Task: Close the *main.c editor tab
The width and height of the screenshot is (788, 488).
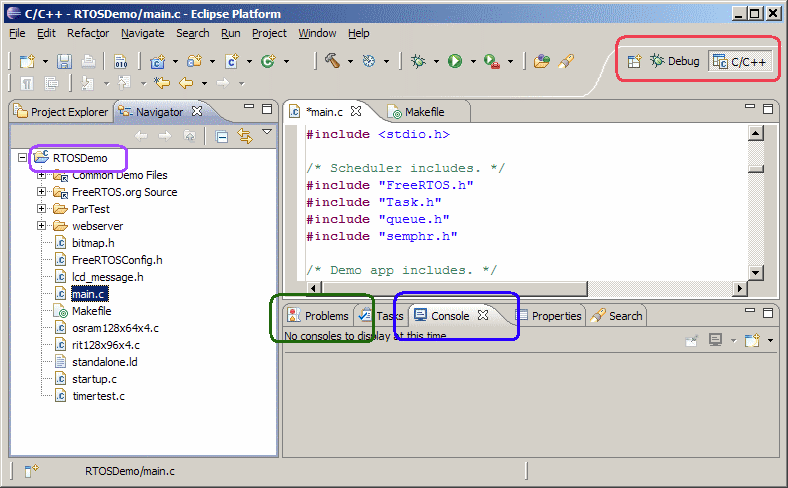Action: pos(356,111)
